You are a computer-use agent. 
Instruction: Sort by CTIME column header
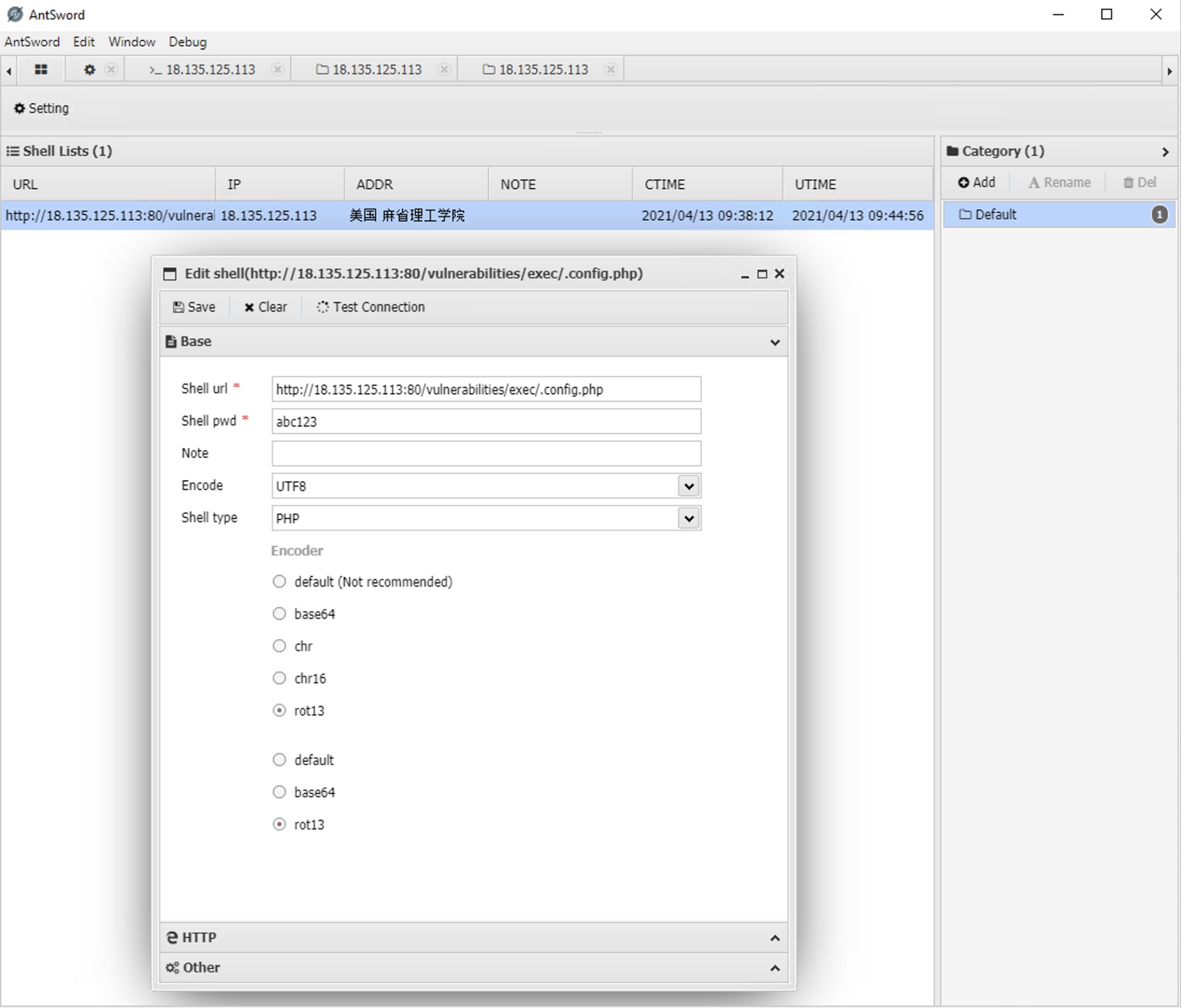tap(708, 185)
